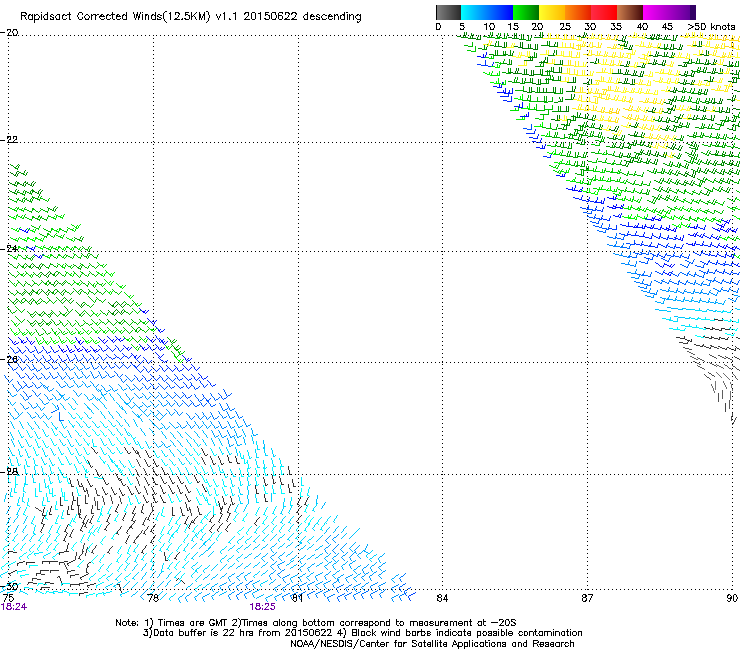The width and height of the screenshot is (740, 650).
Task: Click the brown 35-40 knots color segment
Action: (630, 12)
